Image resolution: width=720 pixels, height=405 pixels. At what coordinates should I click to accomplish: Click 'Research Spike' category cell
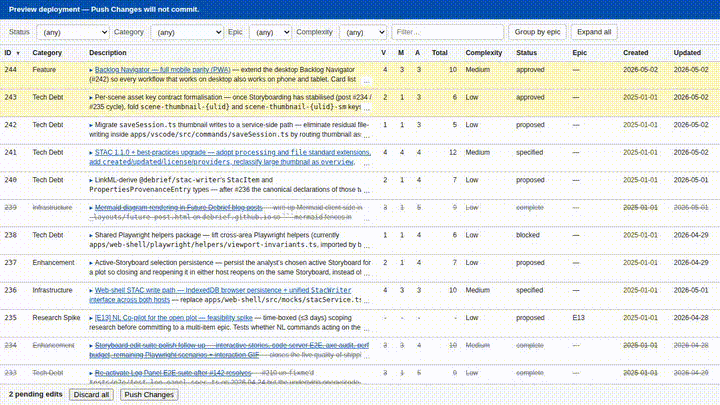pyautogui.click(x=56, y=318)
